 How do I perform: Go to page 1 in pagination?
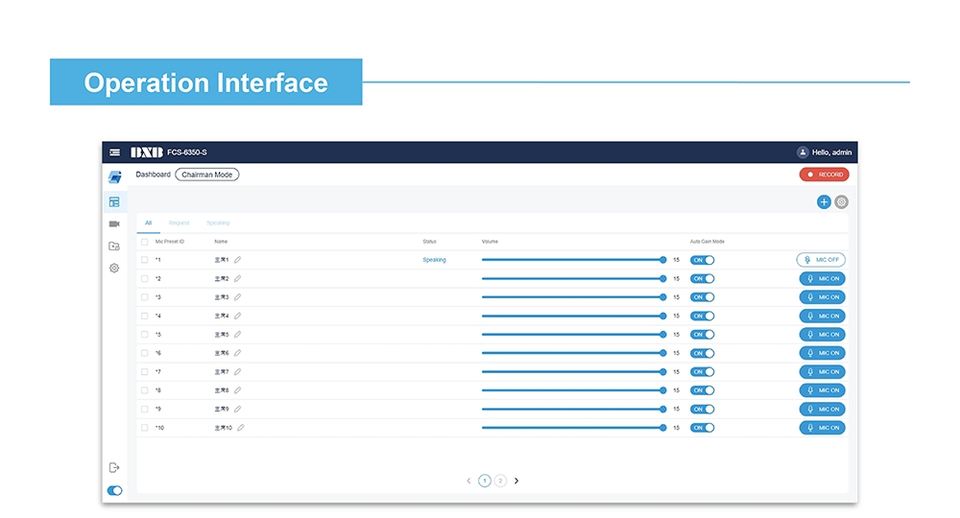(484, 481)
